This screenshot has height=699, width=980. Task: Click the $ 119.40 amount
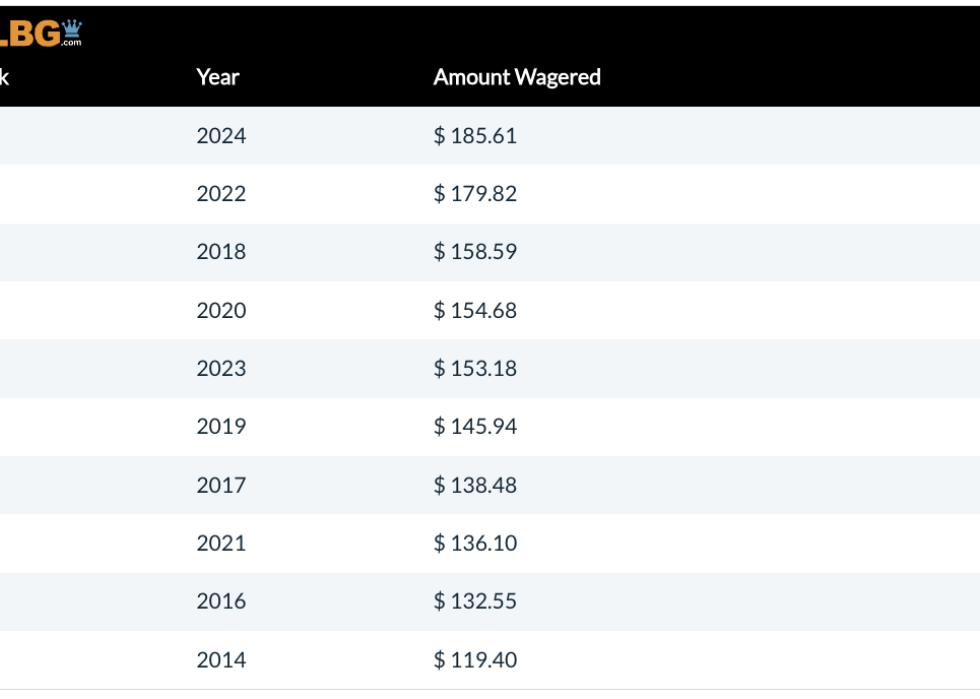point(475,660)
